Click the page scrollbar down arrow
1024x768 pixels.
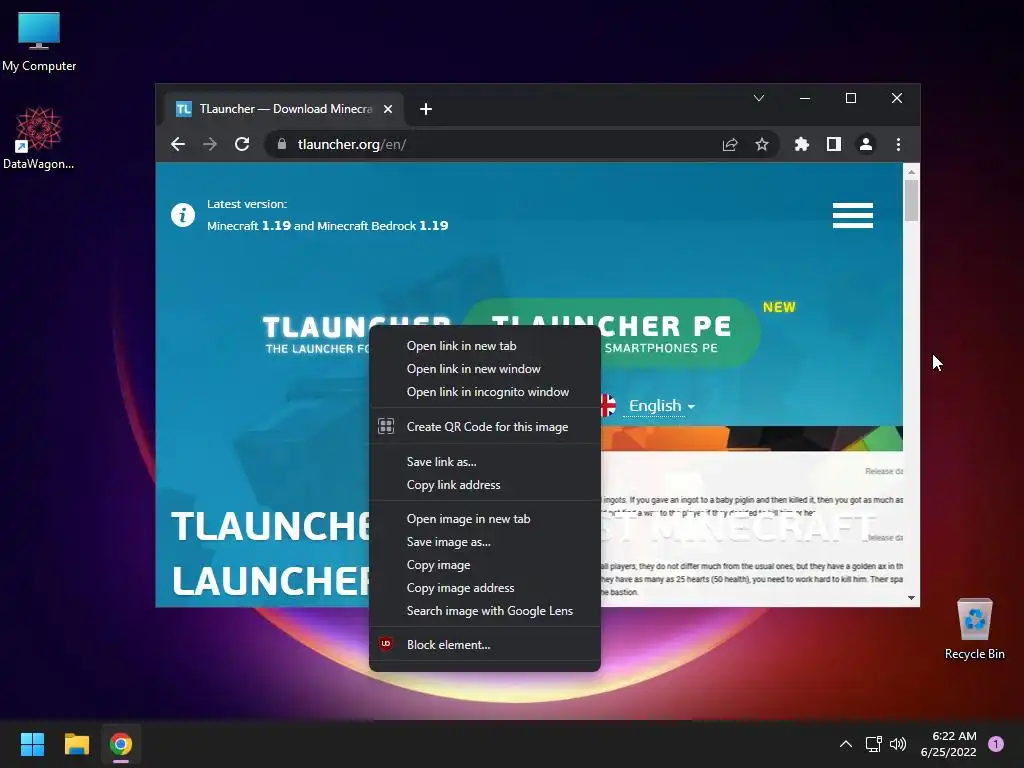(911, 598)
